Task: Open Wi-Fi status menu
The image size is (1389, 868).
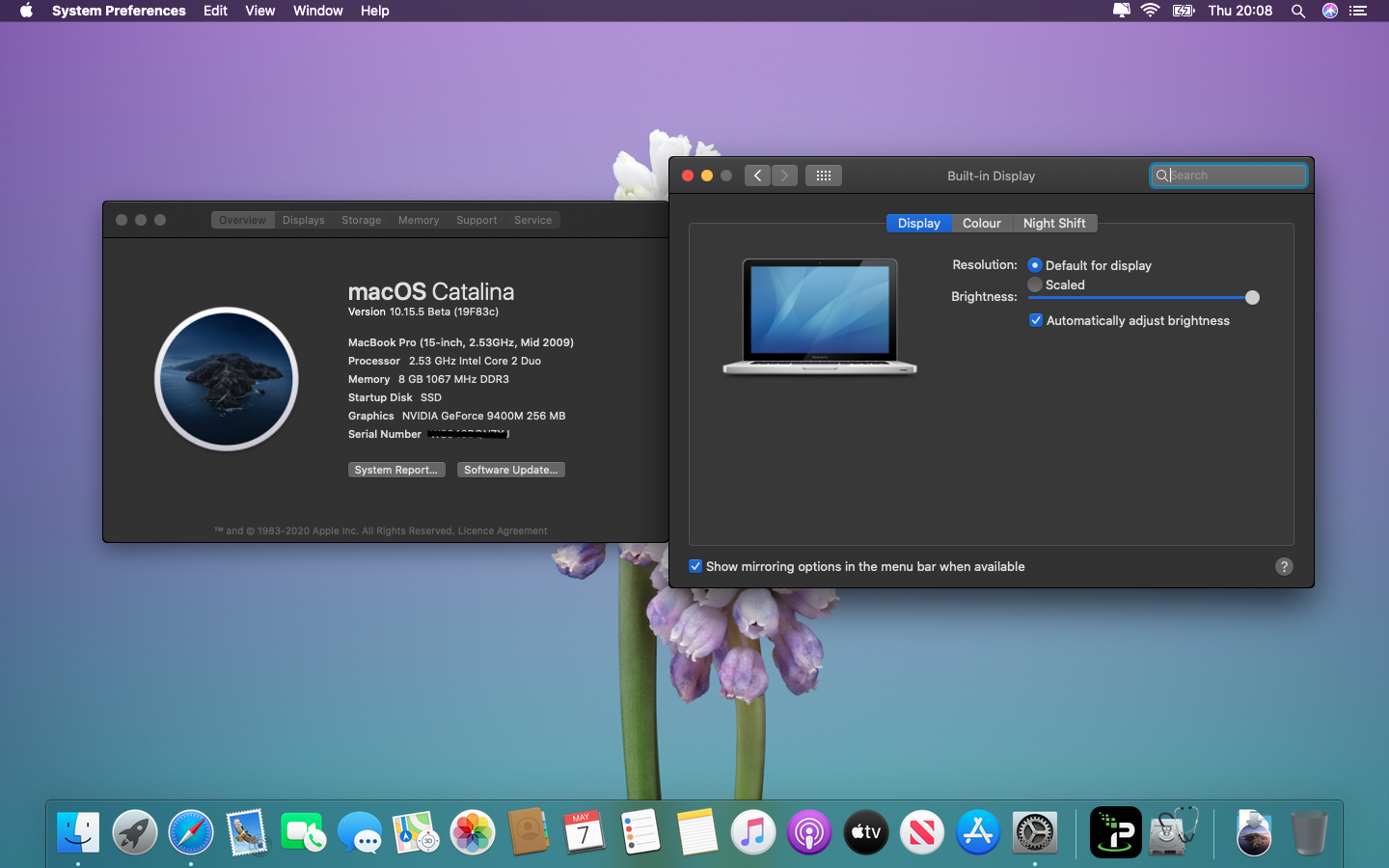Action: pyautogui.click(x=1150, y=11)
